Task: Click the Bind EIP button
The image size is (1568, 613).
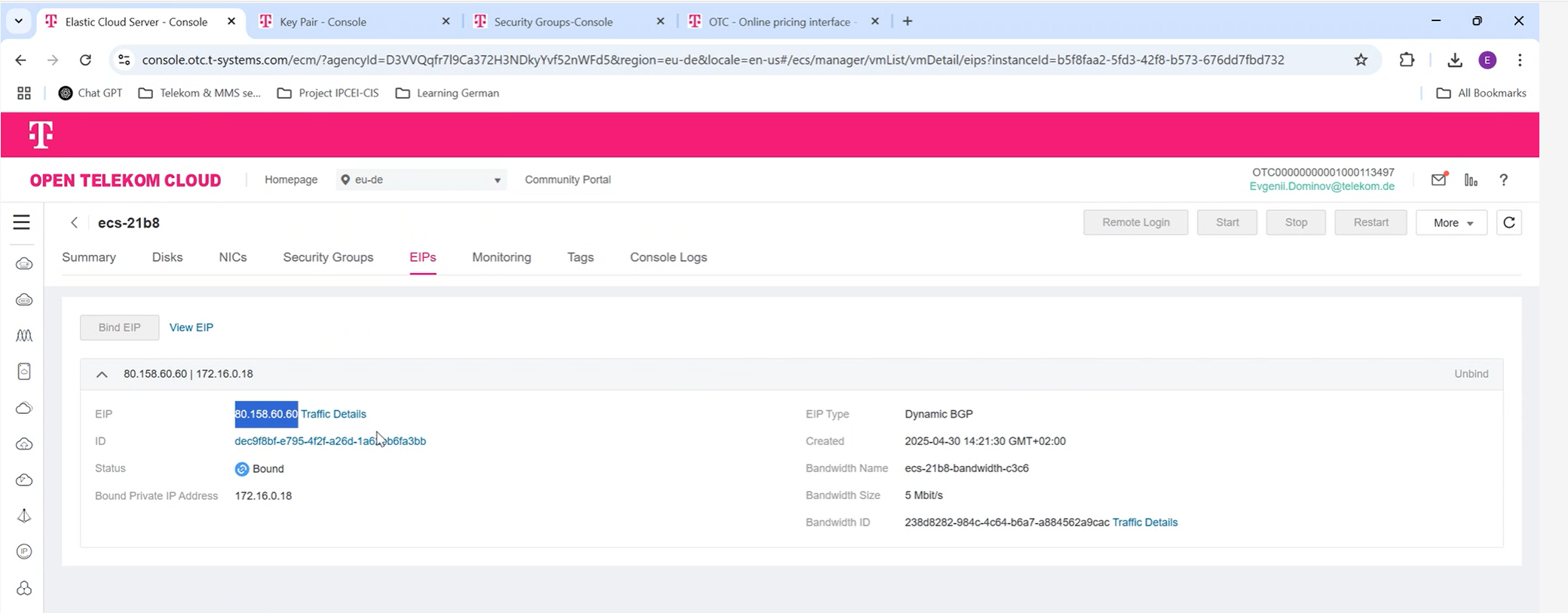Action: pyautogui.click(x=120, y=327)
